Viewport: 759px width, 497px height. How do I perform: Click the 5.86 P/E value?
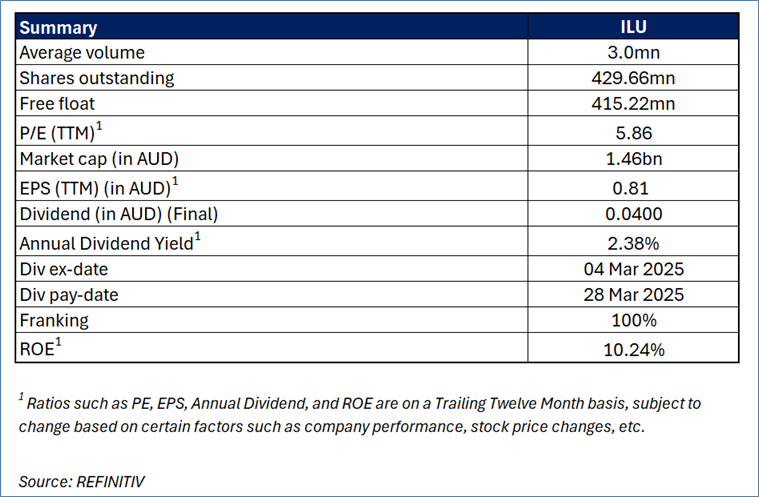pyautogui.click(x=634, y=132)
